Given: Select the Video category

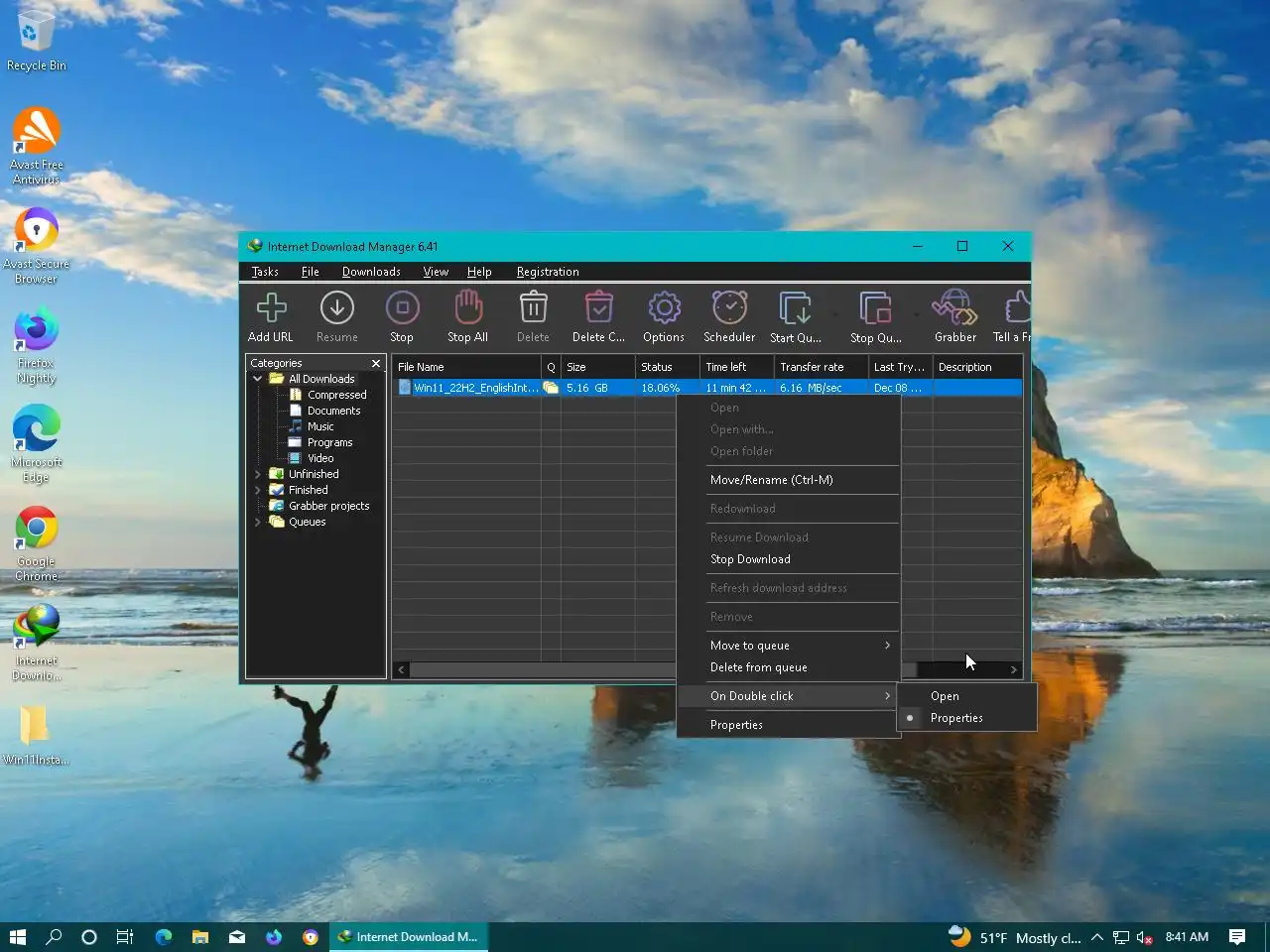Looking at the screenshot, I should click(x=311, y=458).
